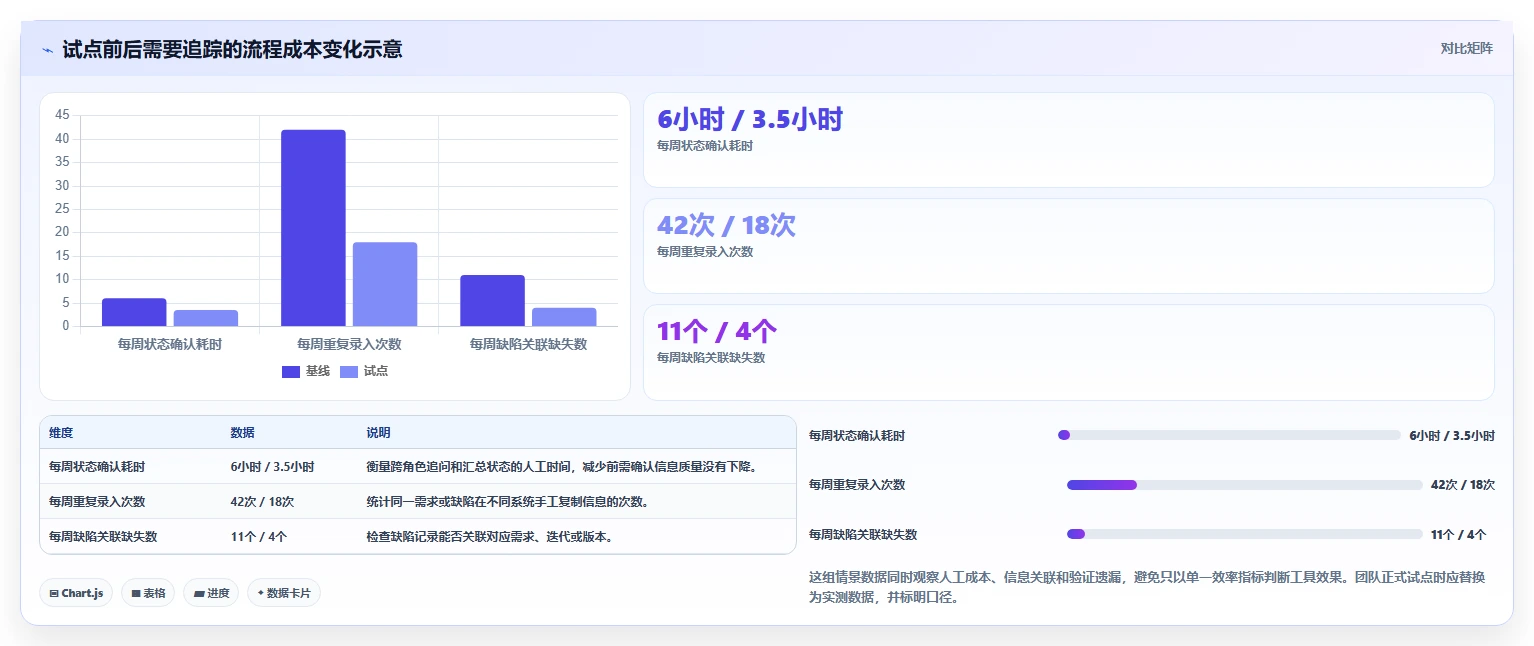Click chart x-axis label 每周重复录入次数
Image resolution: width=1534 pixels, height=646 pixels.
[x=349, y=344]
